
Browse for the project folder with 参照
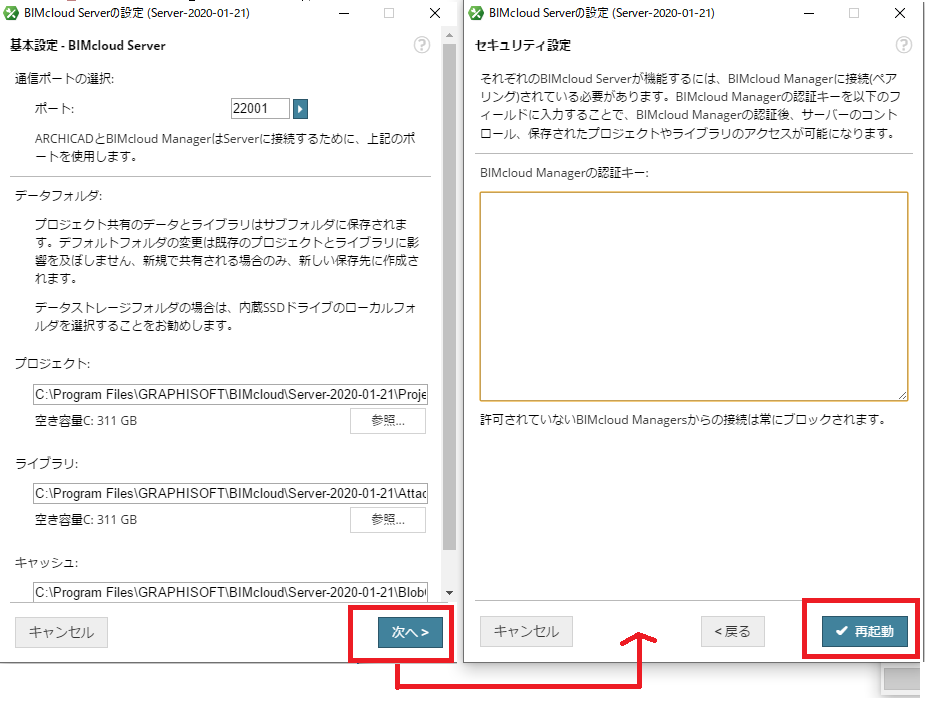click(x=388, y=421)
